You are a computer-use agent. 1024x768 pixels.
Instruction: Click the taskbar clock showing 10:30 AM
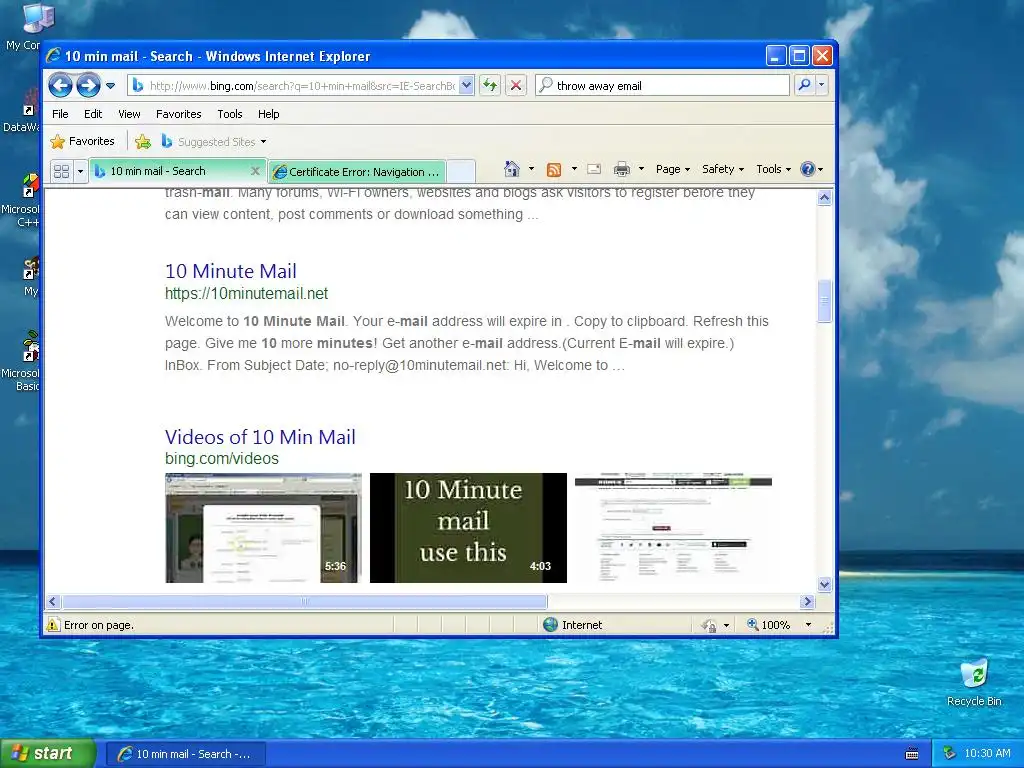(987, 754)
